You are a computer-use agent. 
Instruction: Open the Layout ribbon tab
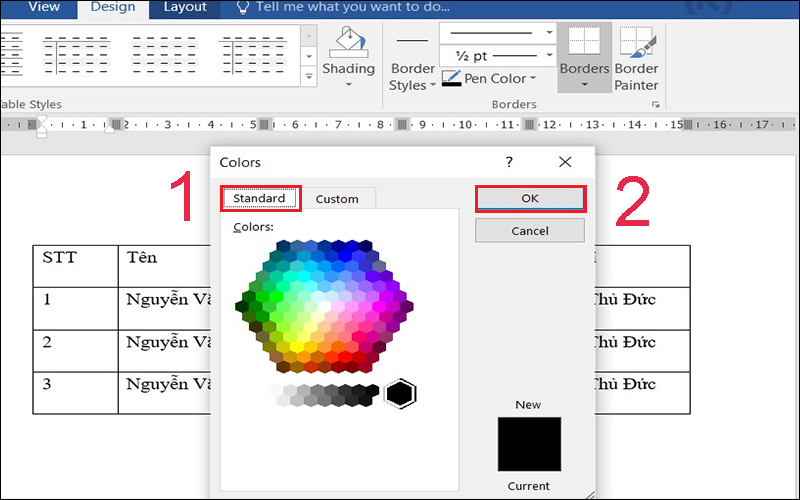pyautogui.click(x=185, y=8)
